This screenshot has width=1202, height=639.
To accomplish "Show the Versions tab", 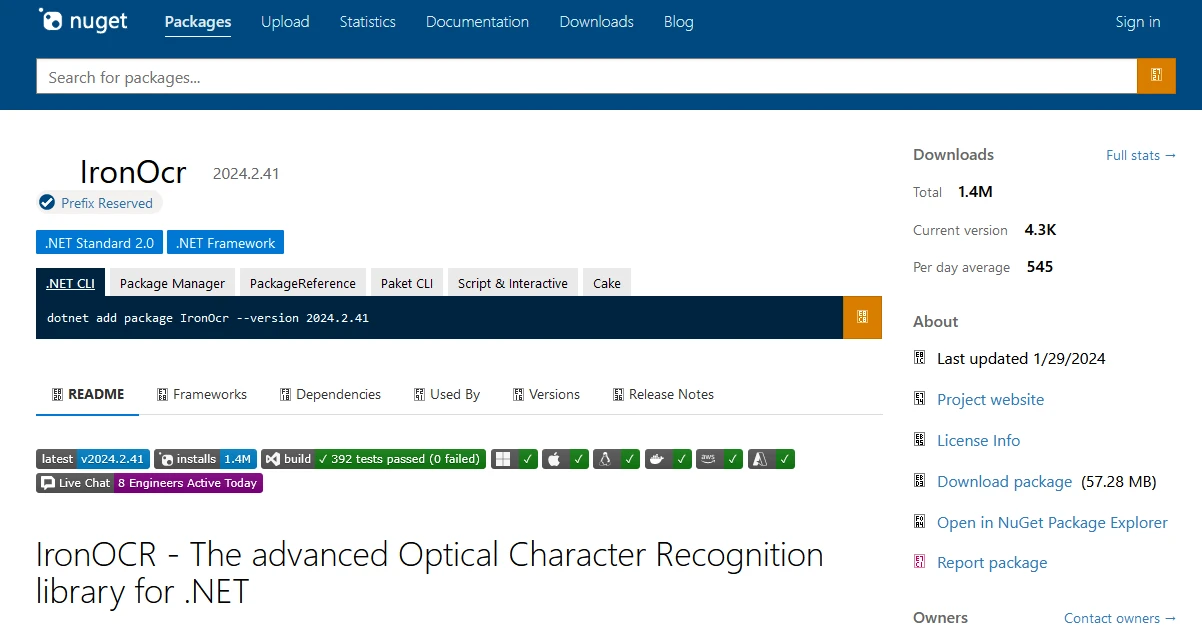I will point(546,394).
